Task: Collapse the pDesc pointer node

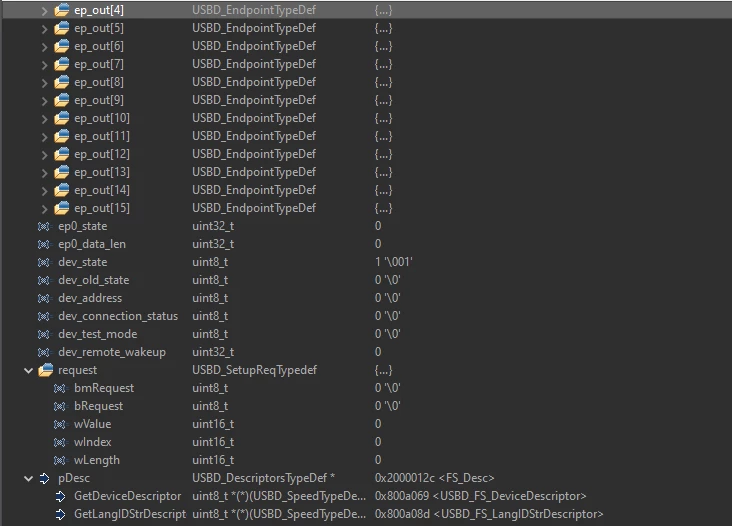Action: tap(28, 478)
